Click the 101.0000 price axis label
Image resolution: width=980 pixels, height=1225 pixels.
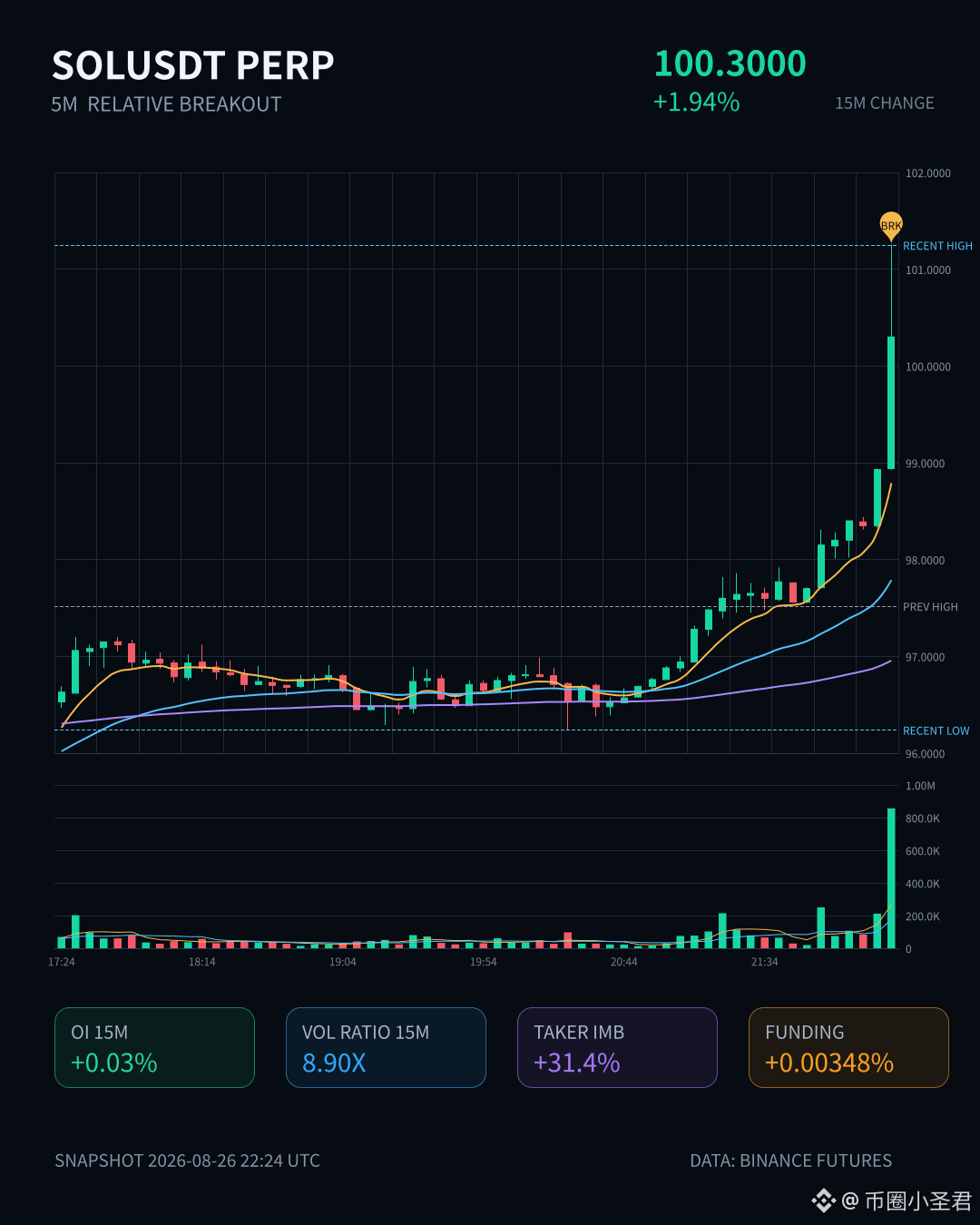point(927,270)
